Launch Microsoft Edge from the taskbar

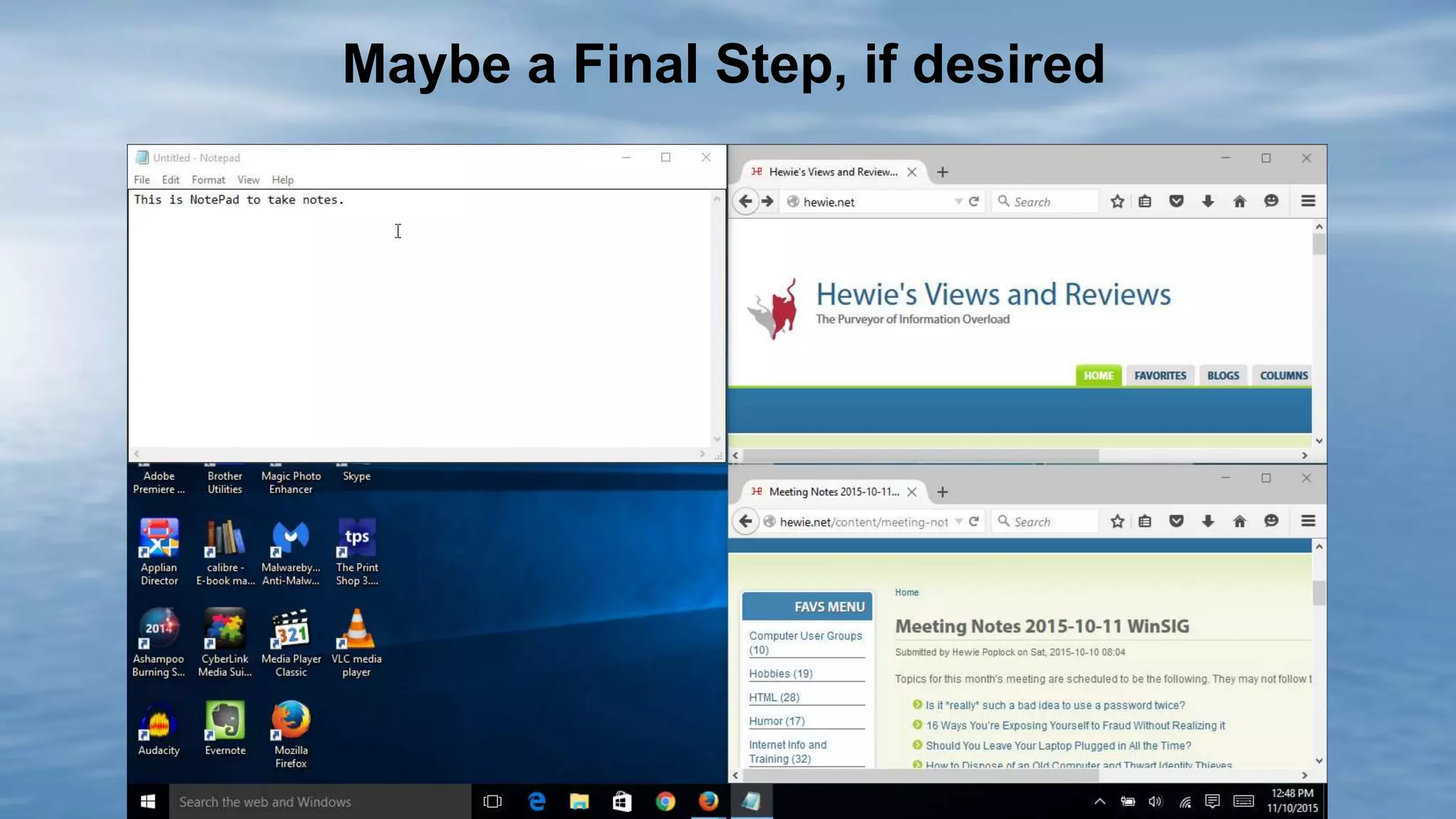click(537, 801)
